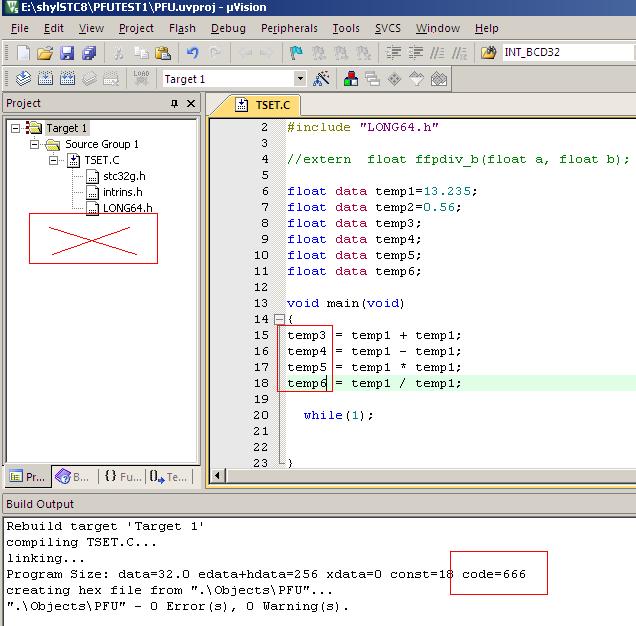
Task: Open the Peripherals menu
Action: click(289, 28)
